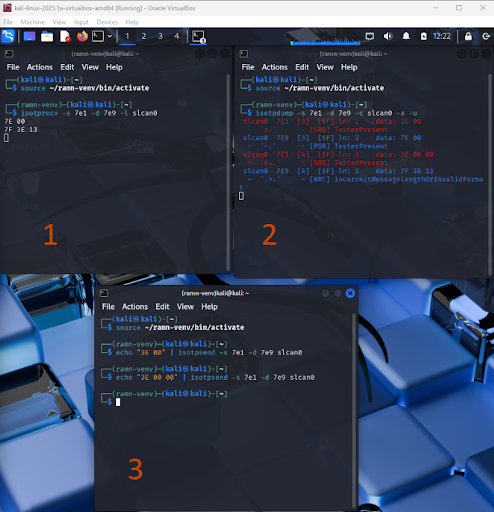
Task: Click the display settings tray icon
Action: 370,36
